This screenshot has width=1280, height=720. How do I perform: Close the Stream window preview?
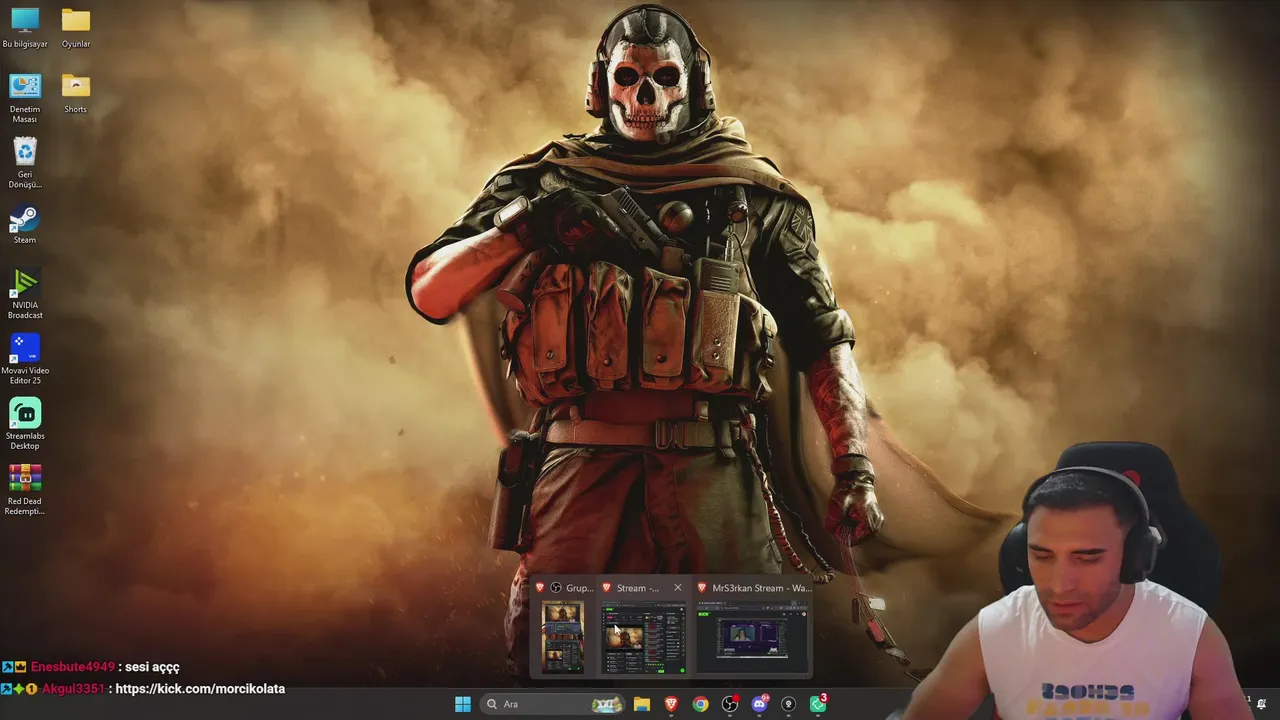tap(678, 588)
